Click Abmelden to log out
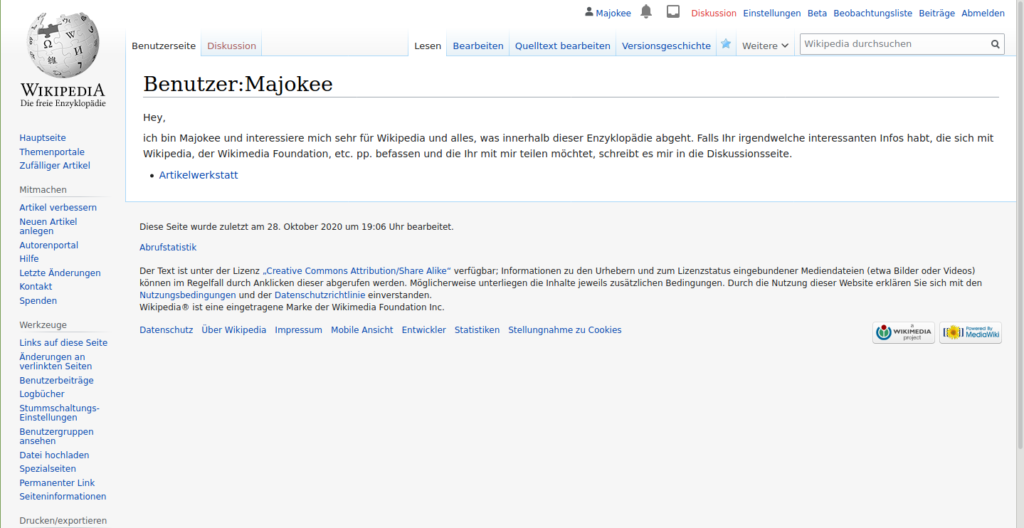The width and height of the screenshot is (1024, 528). (983, 13)
